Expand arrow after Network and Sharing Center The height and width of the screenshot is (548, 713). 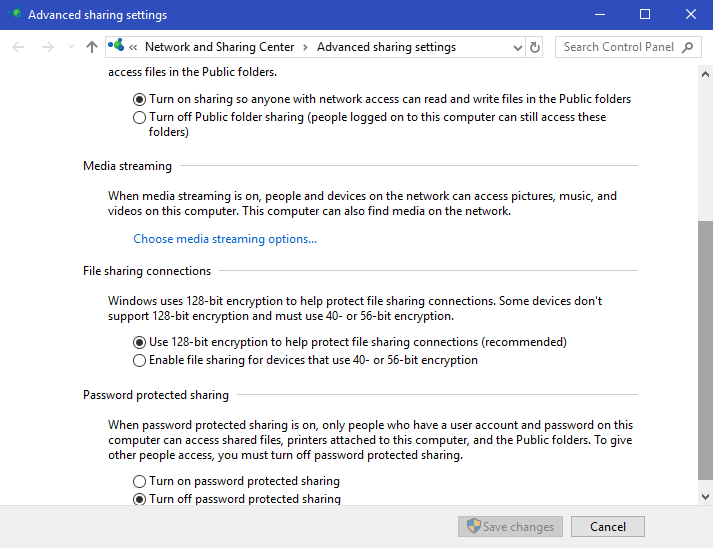[305, 47]
